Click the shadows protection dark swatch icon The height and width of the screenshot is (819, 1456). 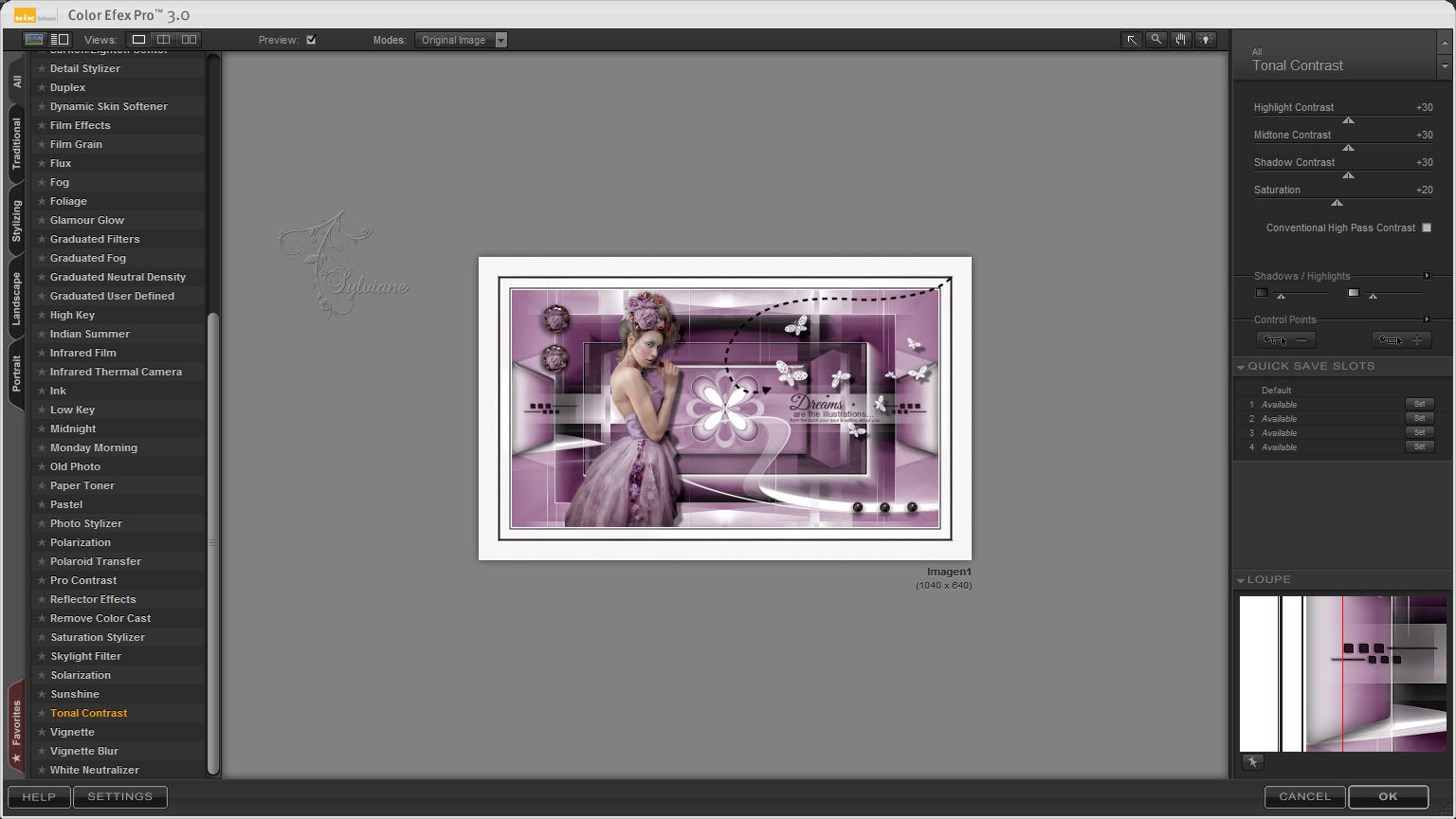click(x=1261, y=293)
